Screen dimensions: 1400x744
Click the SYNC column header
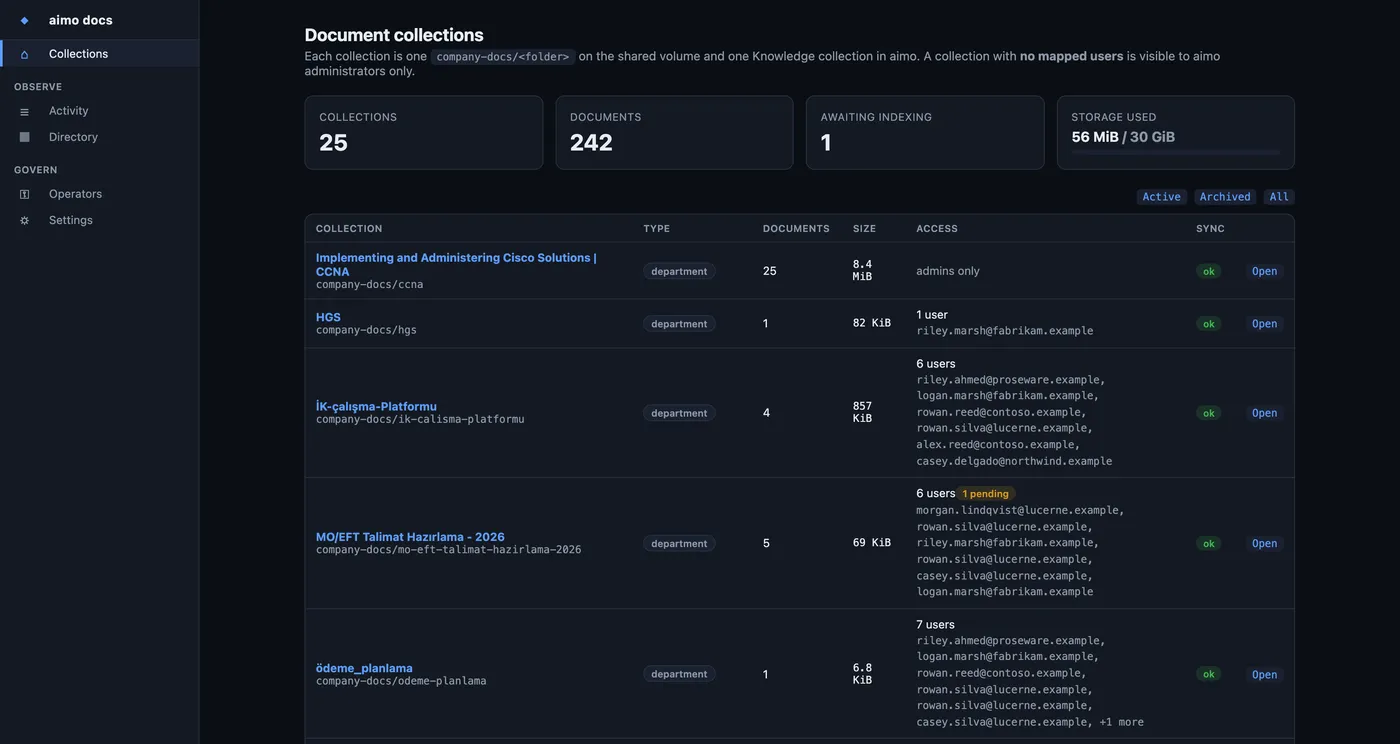[x=1210, y=229]
